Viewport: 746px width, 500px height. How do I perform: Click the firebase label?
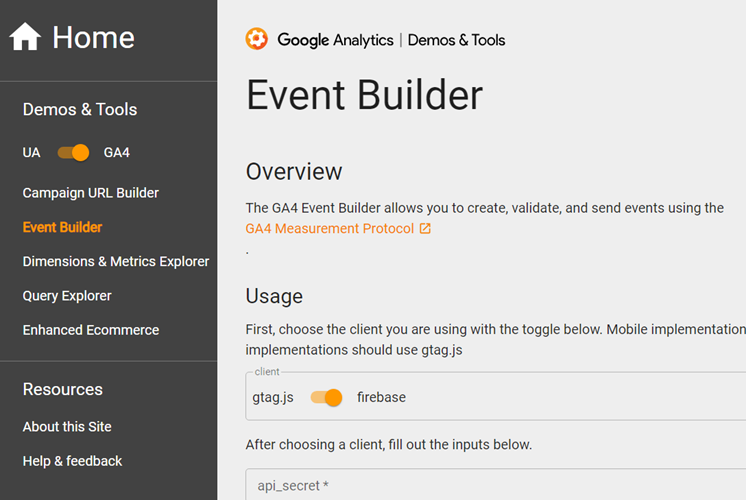tap(382, 397)
